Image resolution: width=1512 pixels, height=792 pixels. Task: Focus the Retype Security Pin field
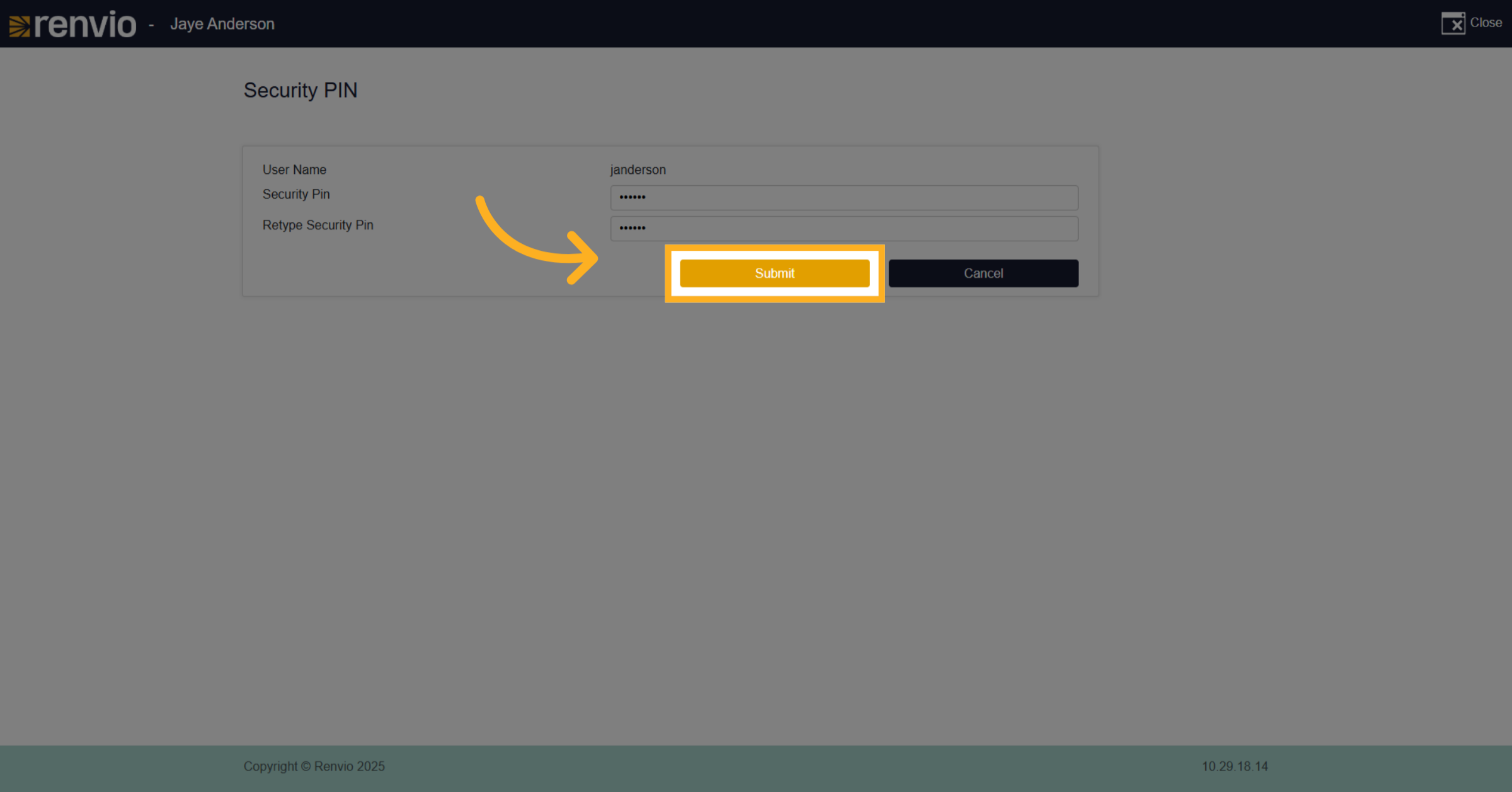pos(844,228)
